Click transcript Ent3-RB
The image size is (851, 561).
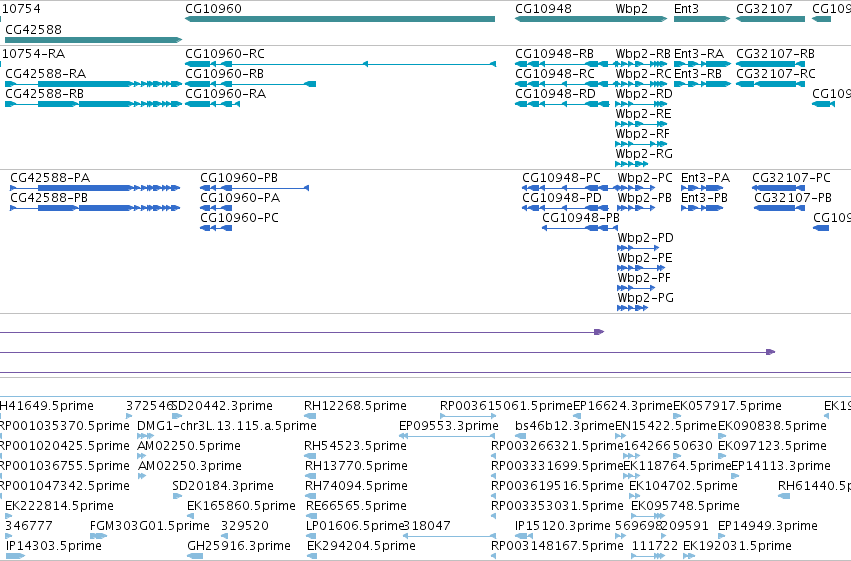698,74
